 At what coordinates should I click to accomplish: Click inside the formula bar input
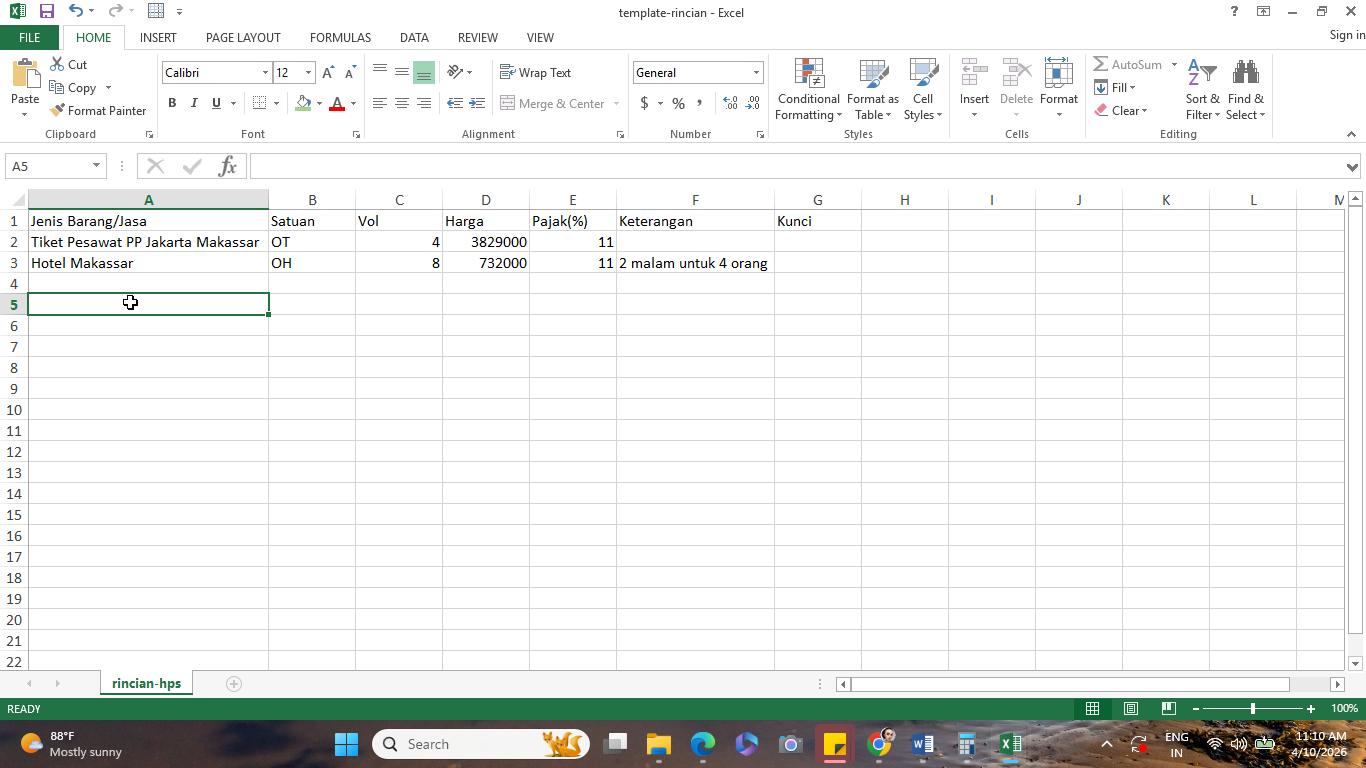pos(795,166)
